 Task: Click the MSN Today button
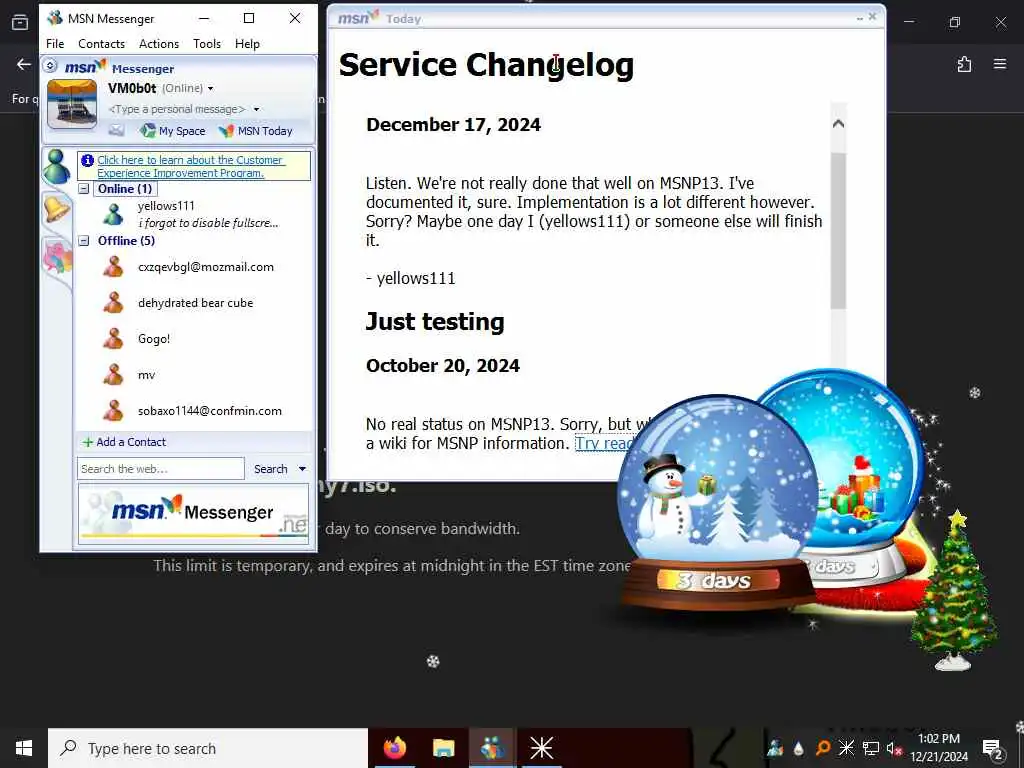[255, 131]
